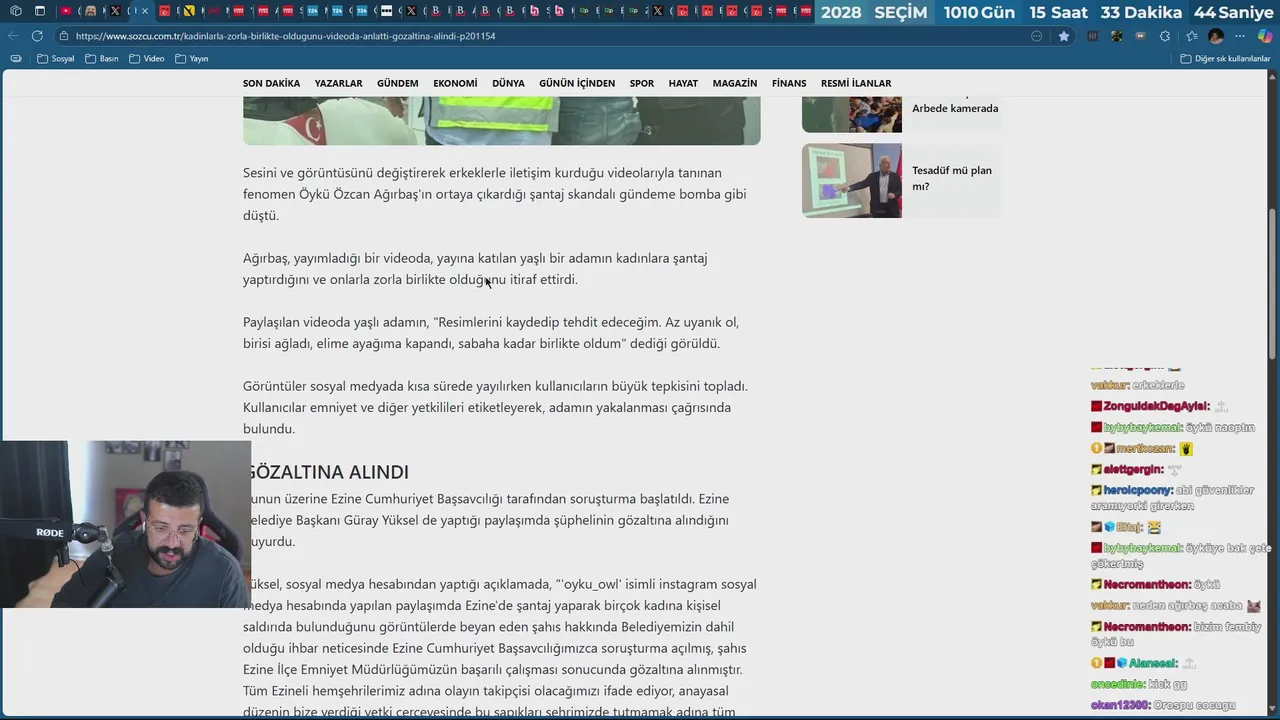
Task: Expand the Diğer sık kullanılanlar folder
Action: (1225, 59)
